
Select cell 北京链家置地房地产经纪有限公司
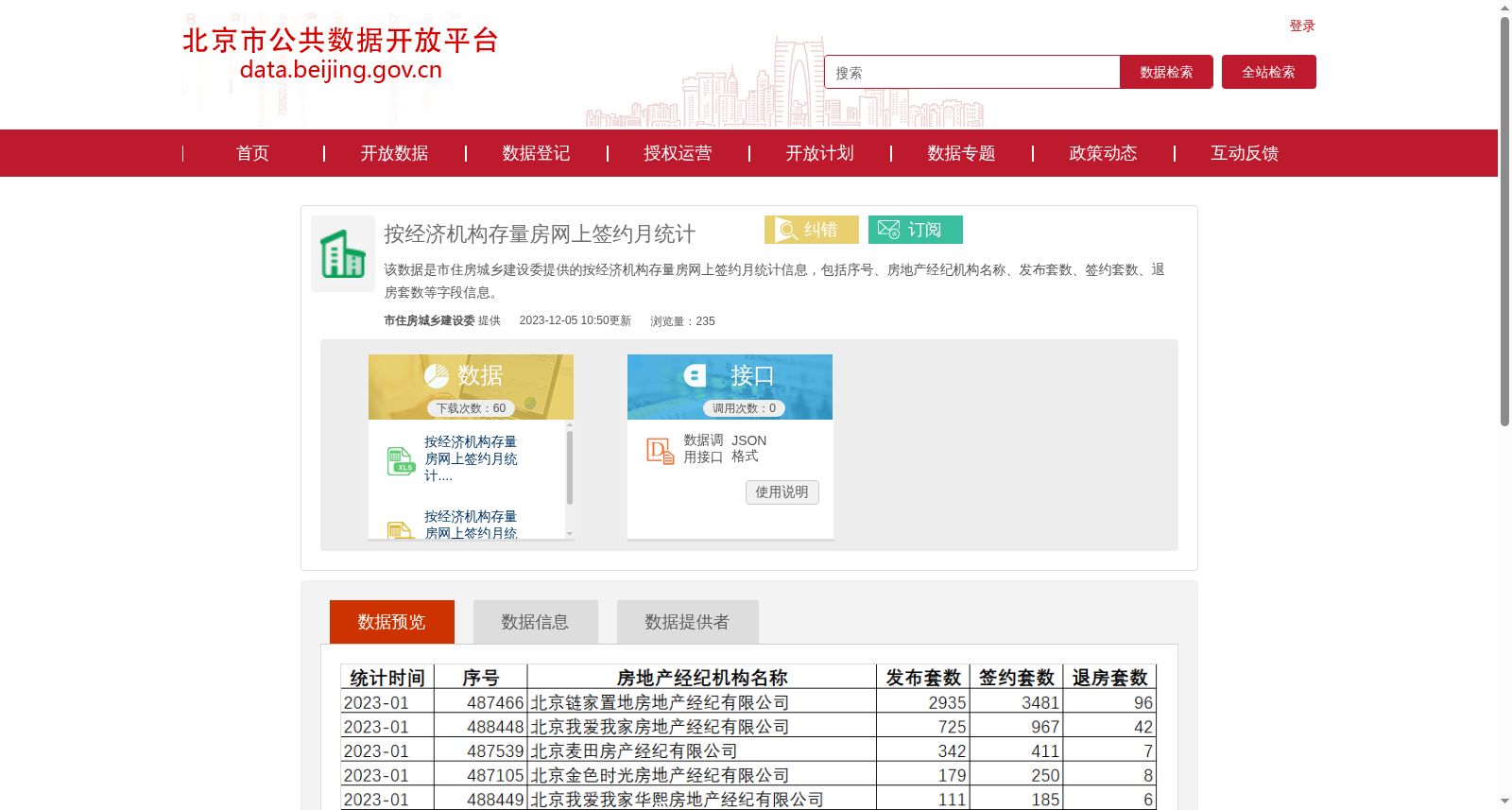click(x=702, y=702)
